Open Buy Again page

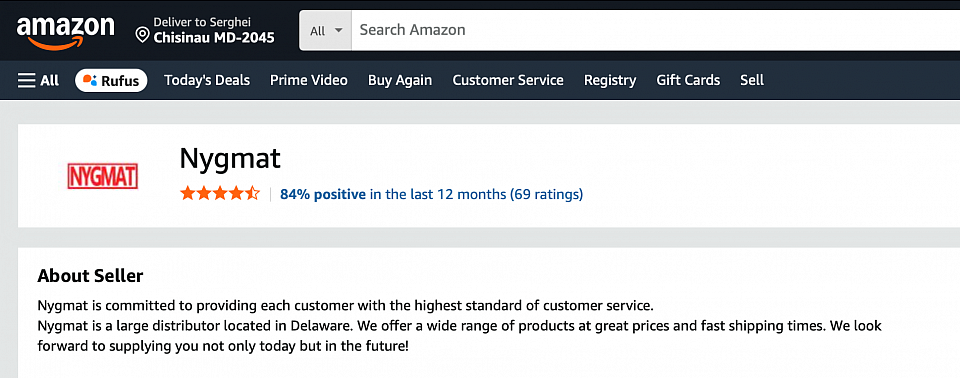click(400, 80)
